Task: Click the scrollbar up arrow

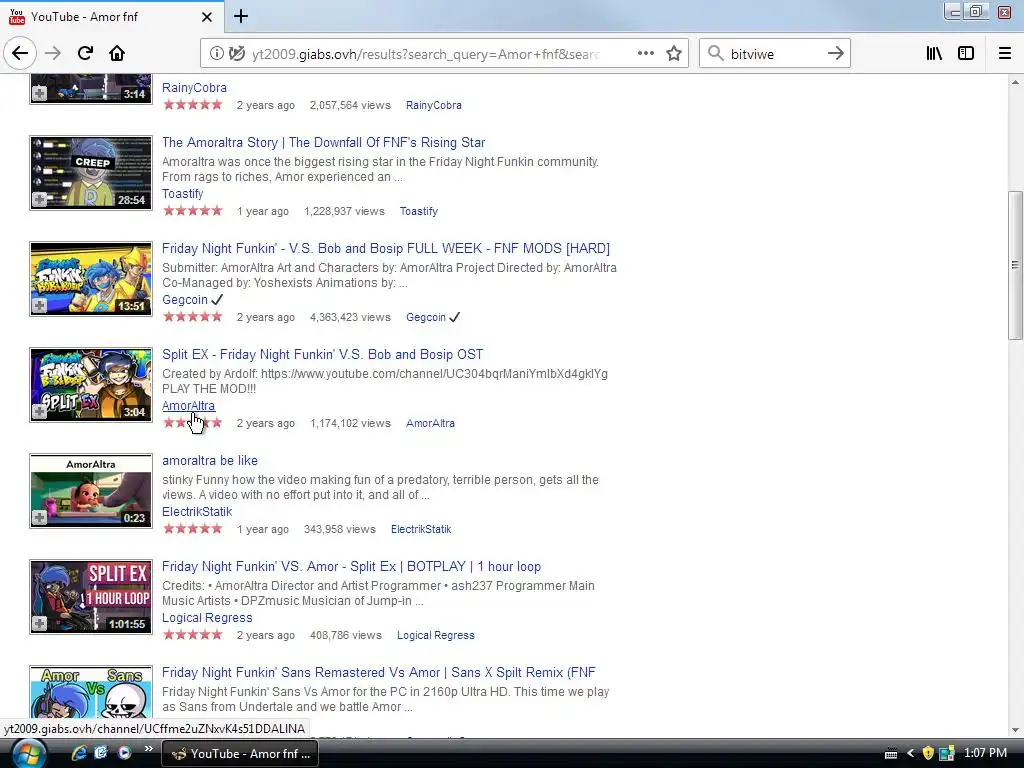Action: point(1014,82)
